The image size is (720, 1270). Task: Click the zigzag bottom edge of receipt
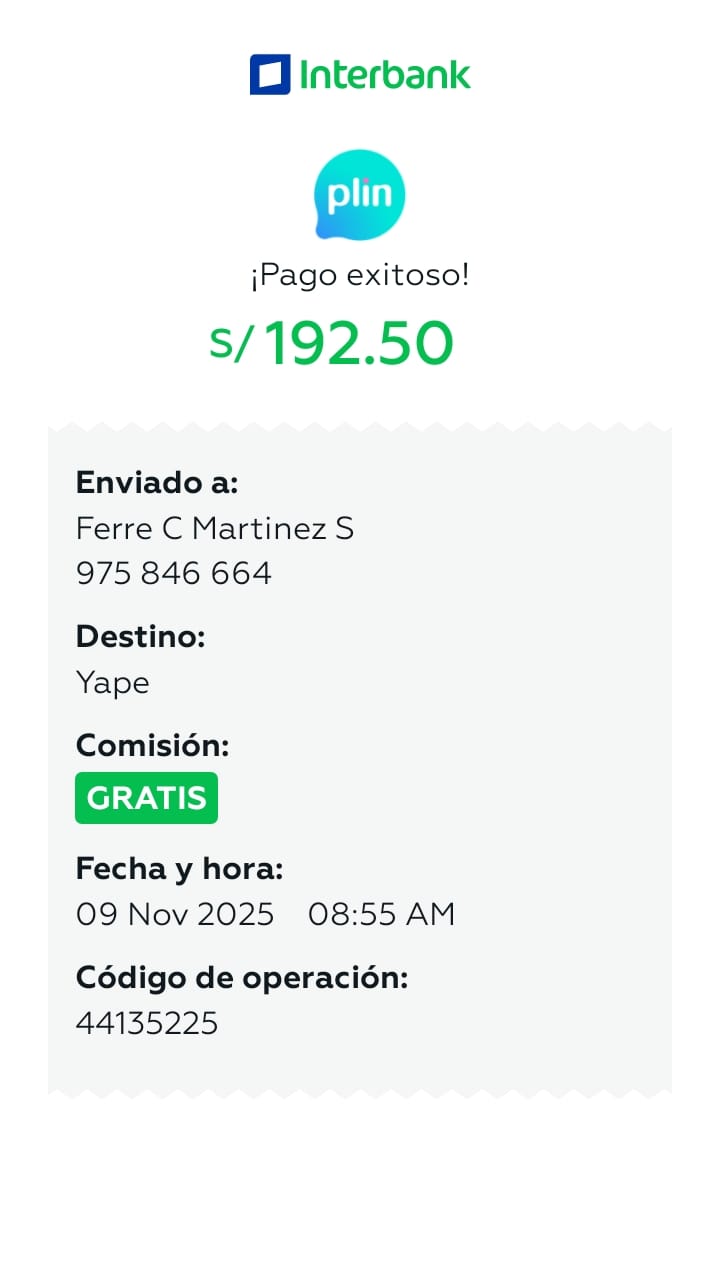pyautogui.click(x=360, y=1092)
